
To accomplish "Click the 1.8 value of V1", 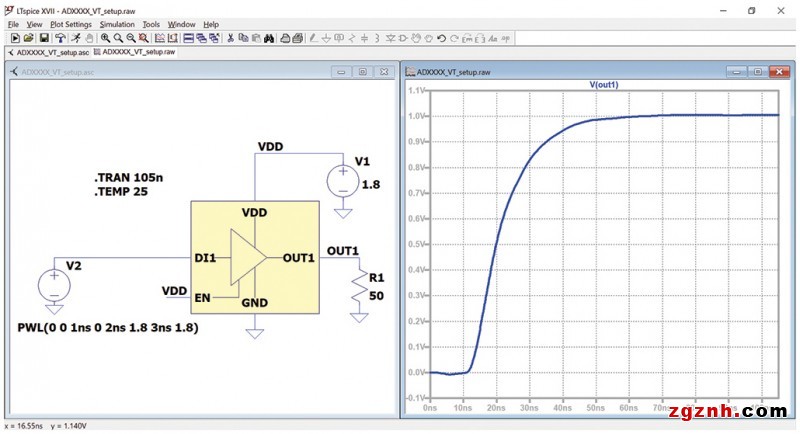I will tap(371, 185).
